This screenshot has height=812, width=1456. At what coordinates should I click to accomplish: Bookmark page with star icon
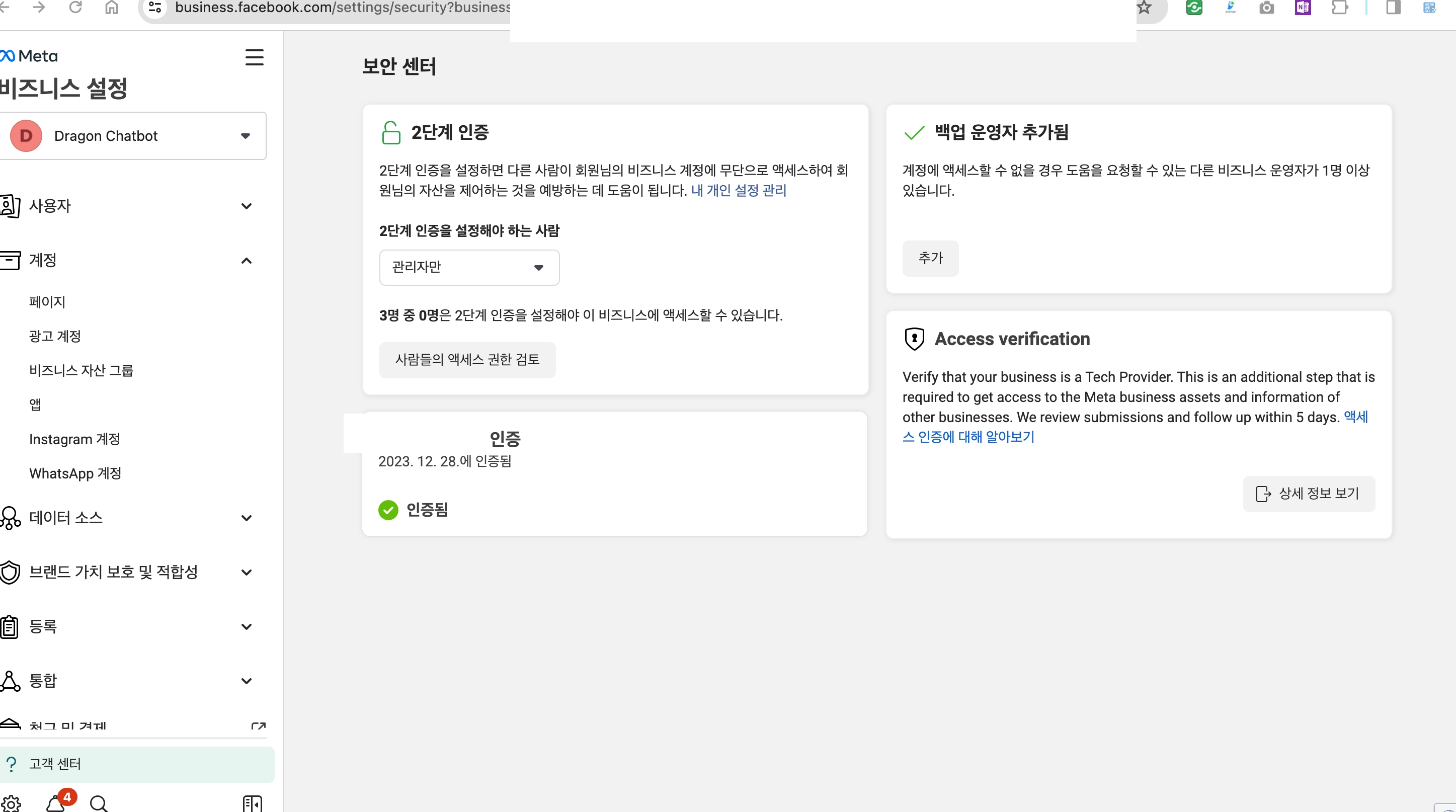coord(1144,8)
